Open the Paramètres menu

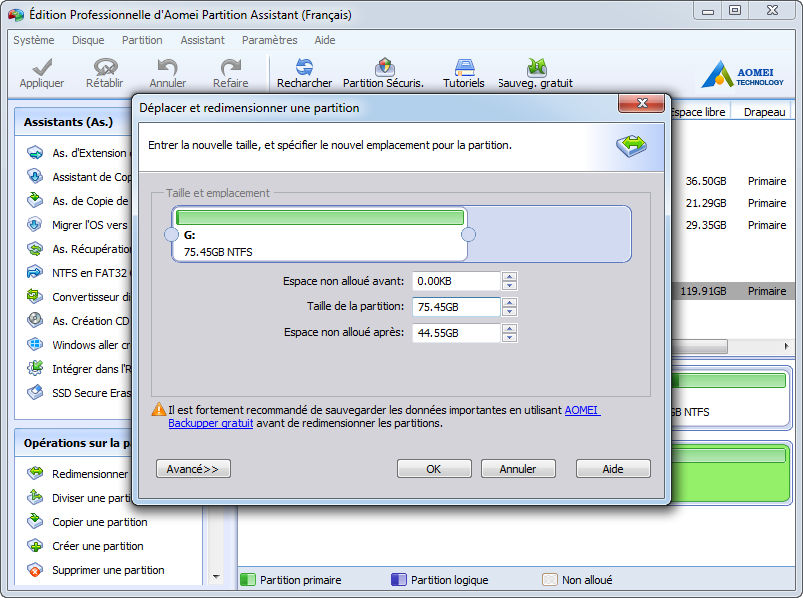269,40
